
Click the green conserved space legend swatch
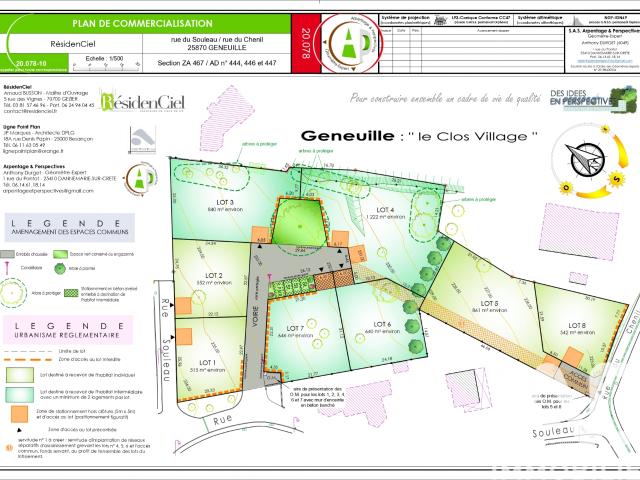(x=60, y=254)
